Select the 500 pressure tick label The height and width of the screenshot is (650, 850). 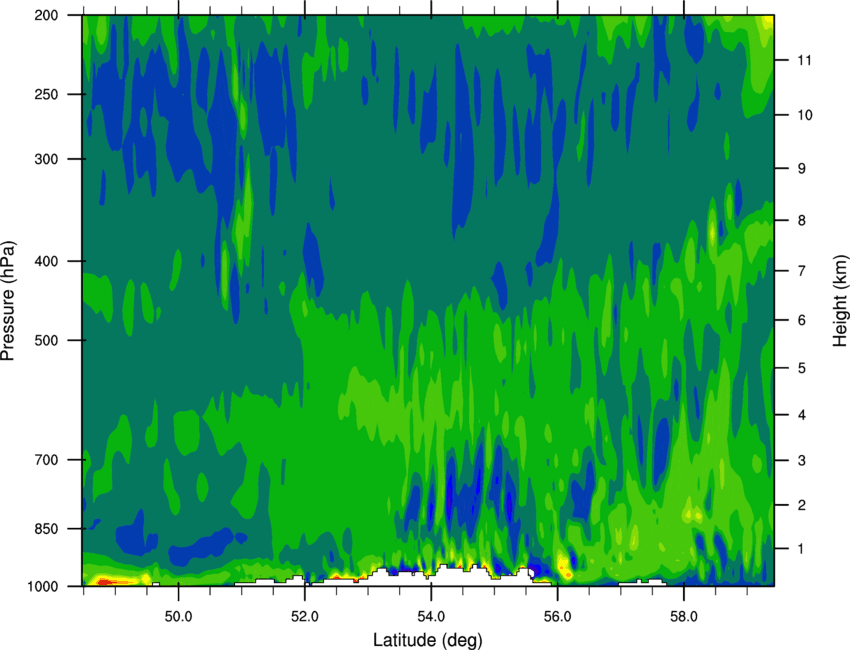(x=46, y=340)
